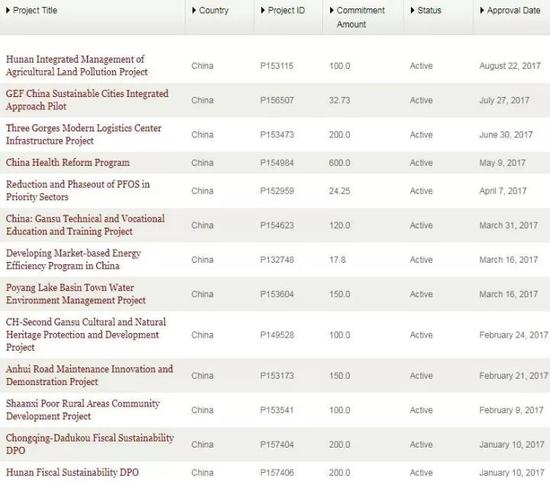Select approval date February 21, 2017
Viewport: 550px width, 482px height.
pos(514,376)
